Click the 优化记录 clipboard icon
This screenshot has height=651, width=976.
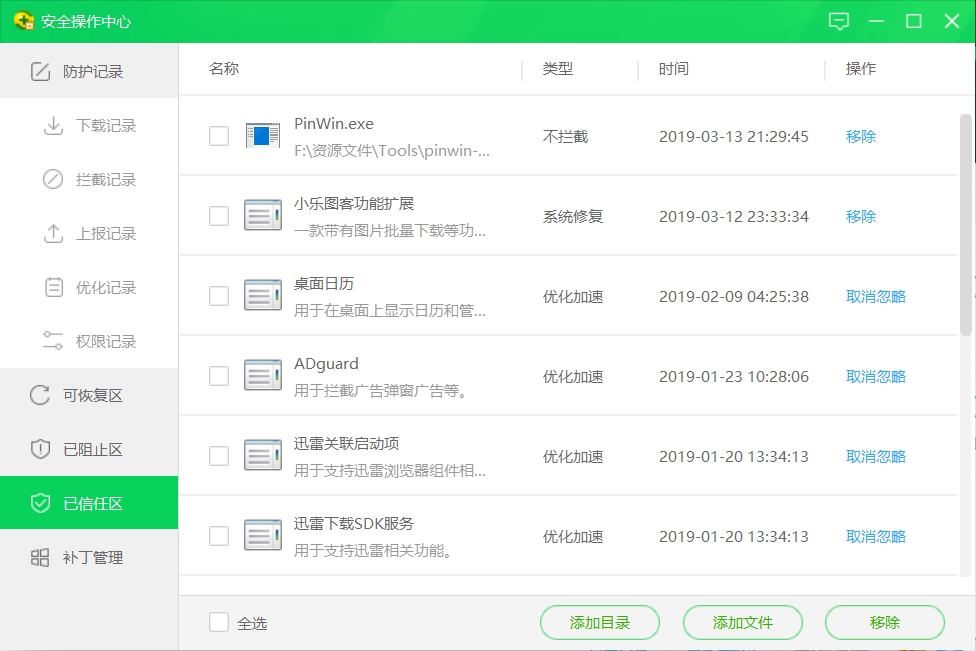coord(54,288)
